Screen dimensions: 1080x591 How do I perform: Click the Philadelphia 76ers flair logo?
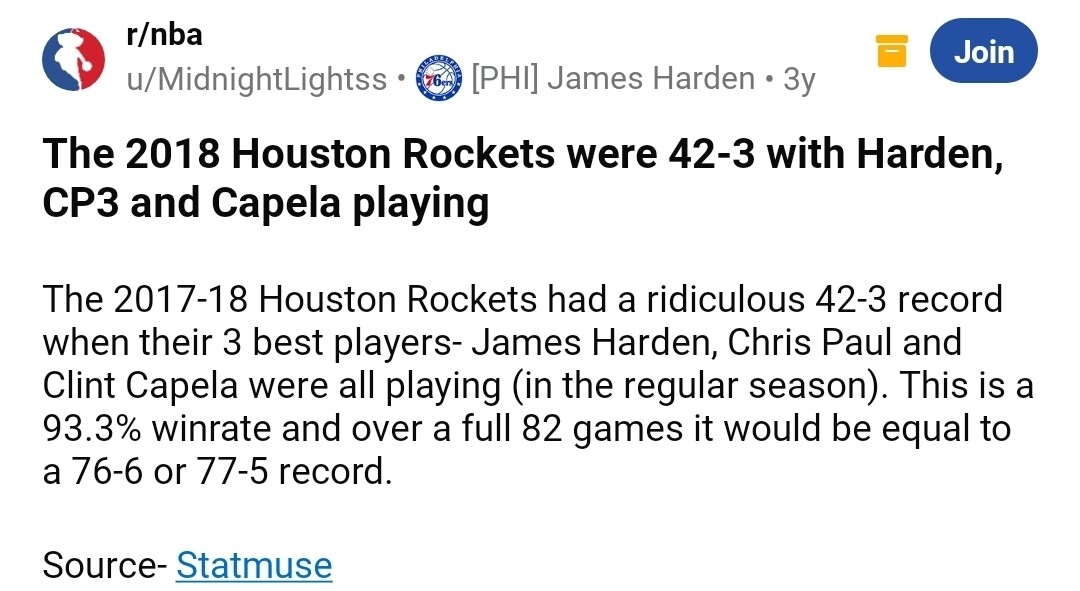(438, 79)
